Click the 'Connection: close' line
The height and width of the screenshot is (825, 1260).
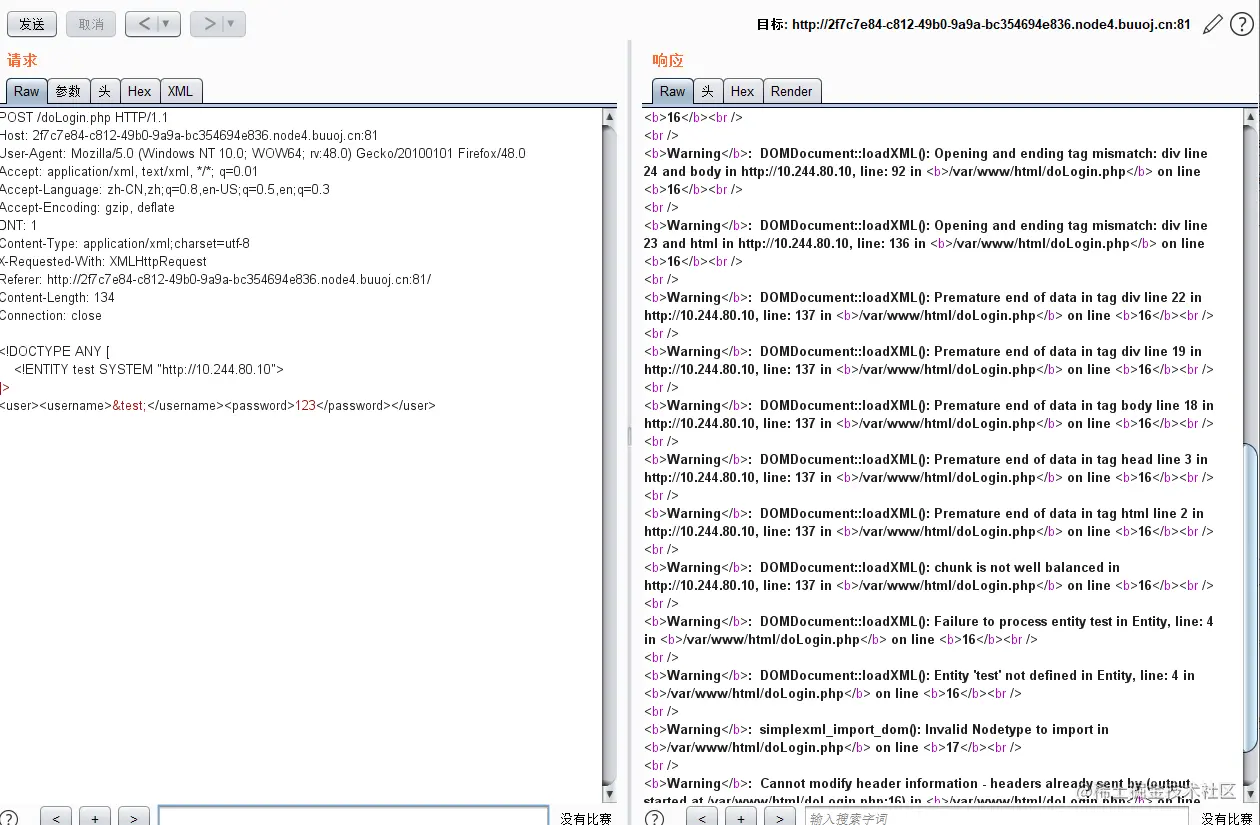click(51, 315)
